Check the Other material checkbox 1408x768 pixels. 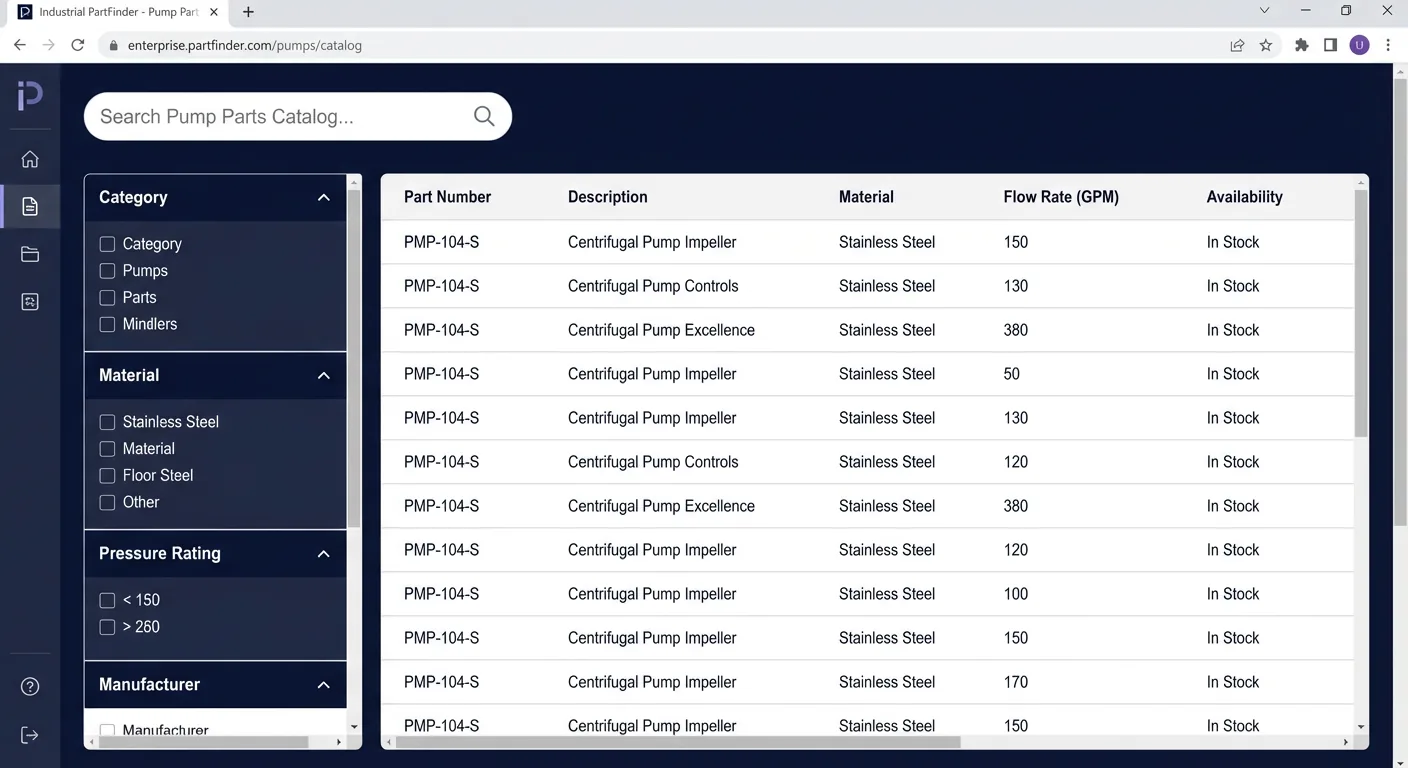tap(107, 502)
